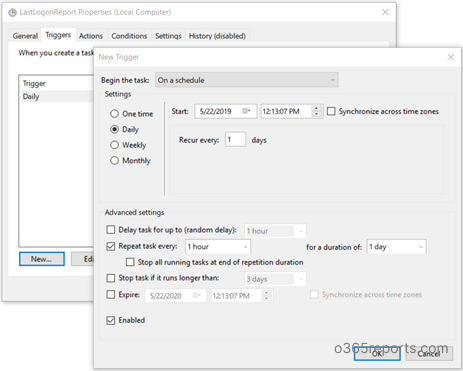Enable Delay task for up to random delay

point(110,230)
